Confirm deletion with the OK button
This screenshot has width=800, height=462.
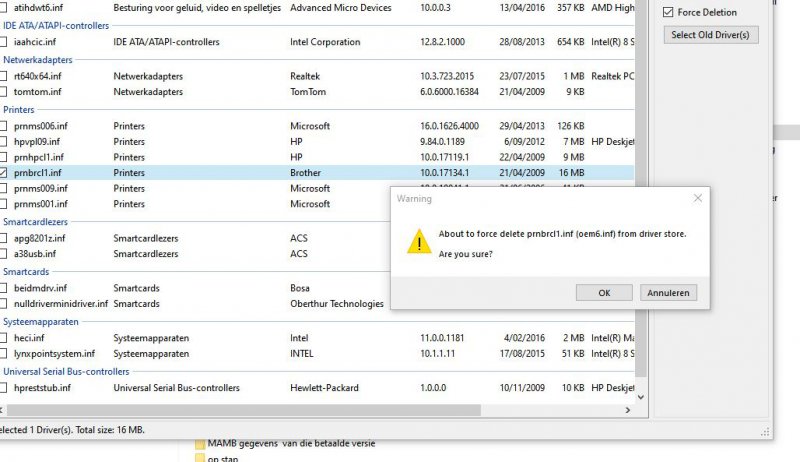coord(604,293)
